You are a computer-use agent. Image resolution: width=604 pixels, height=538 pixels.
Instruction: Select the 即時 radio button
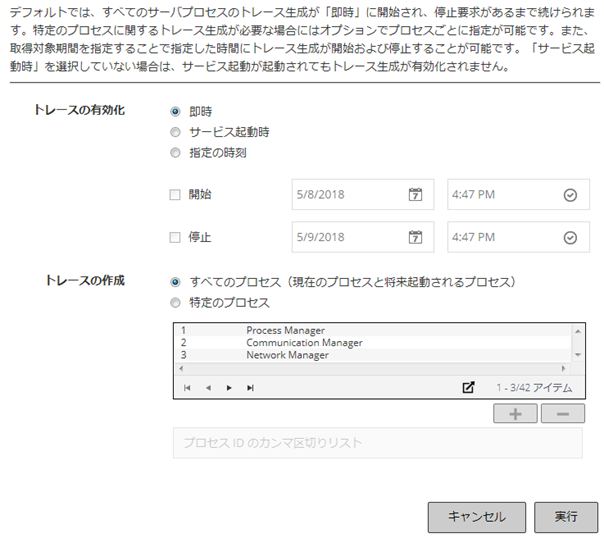175,112
